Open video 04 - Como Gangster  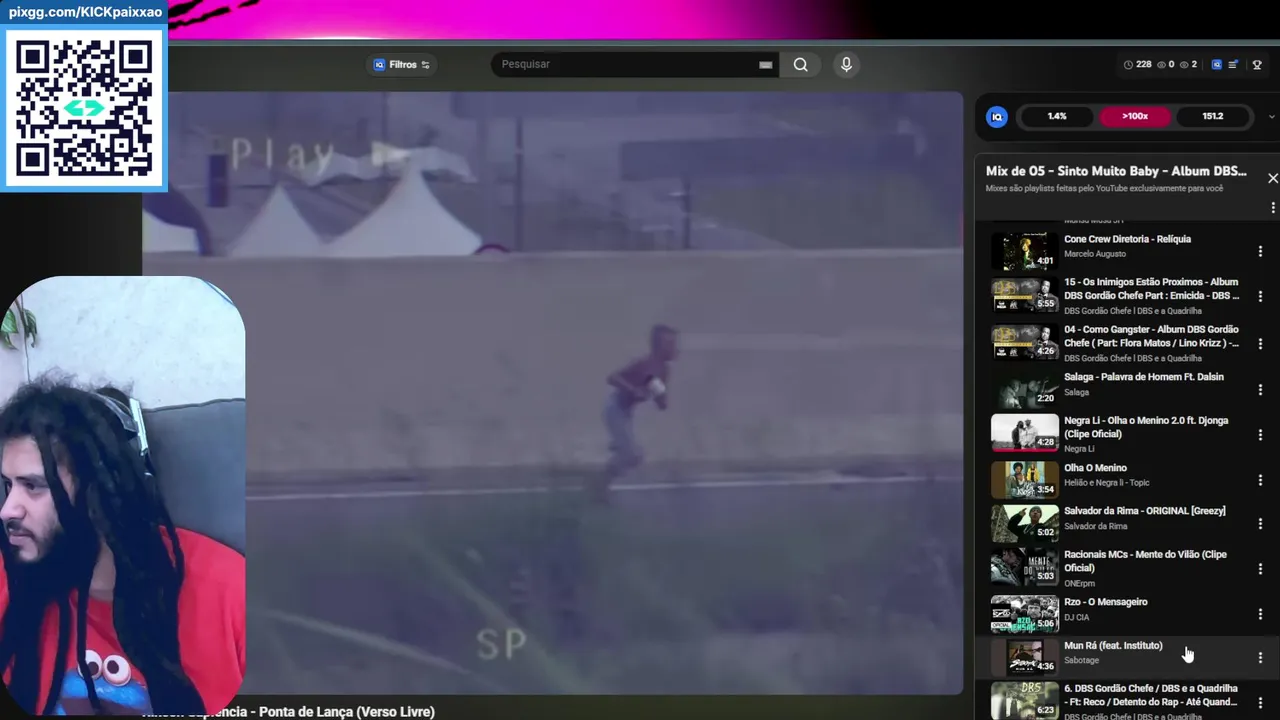point(1151,336)
